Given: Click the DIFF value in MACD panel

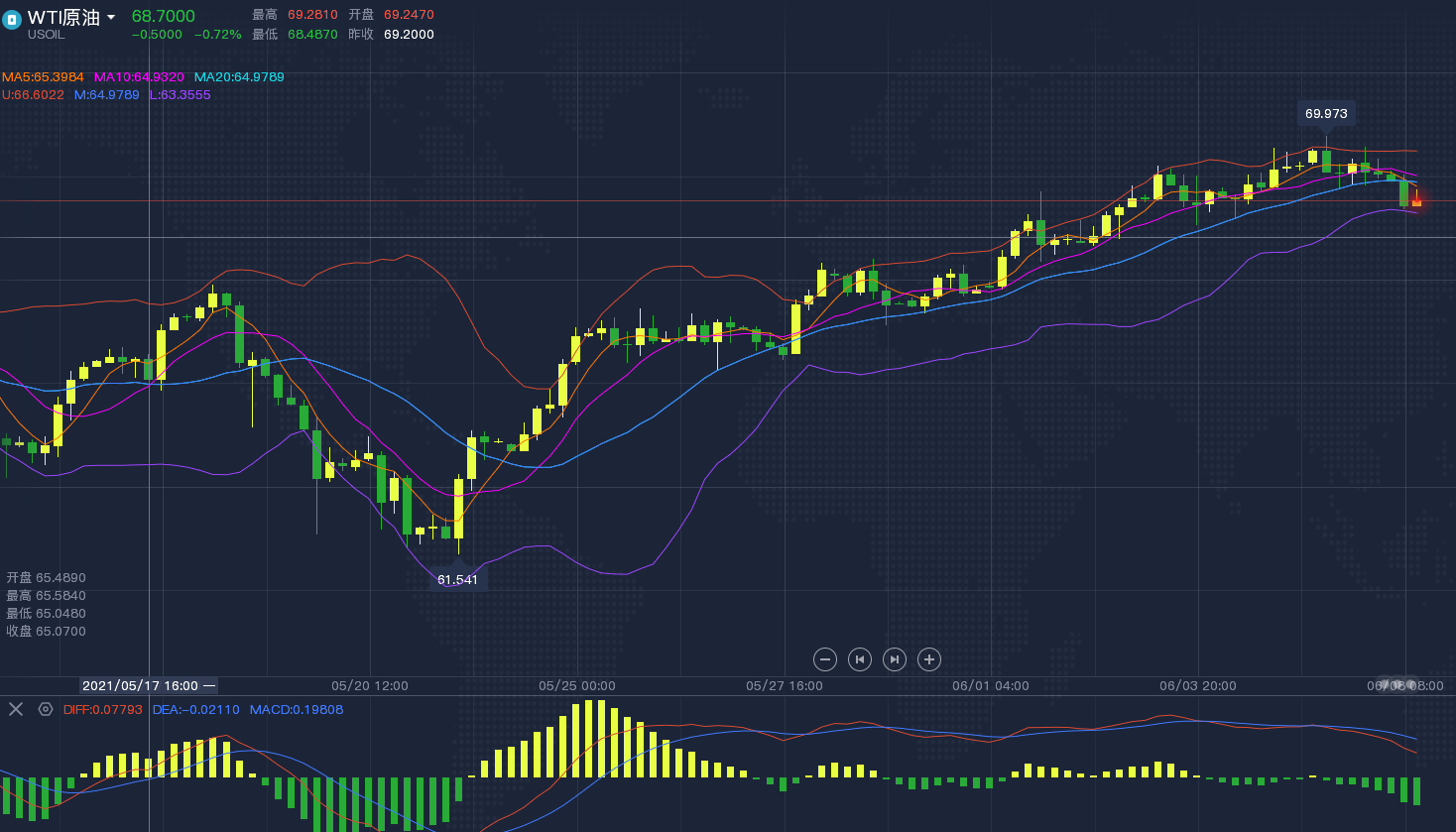Looking at the screenshot, I should pyautogui.click(x=102, y=710).
